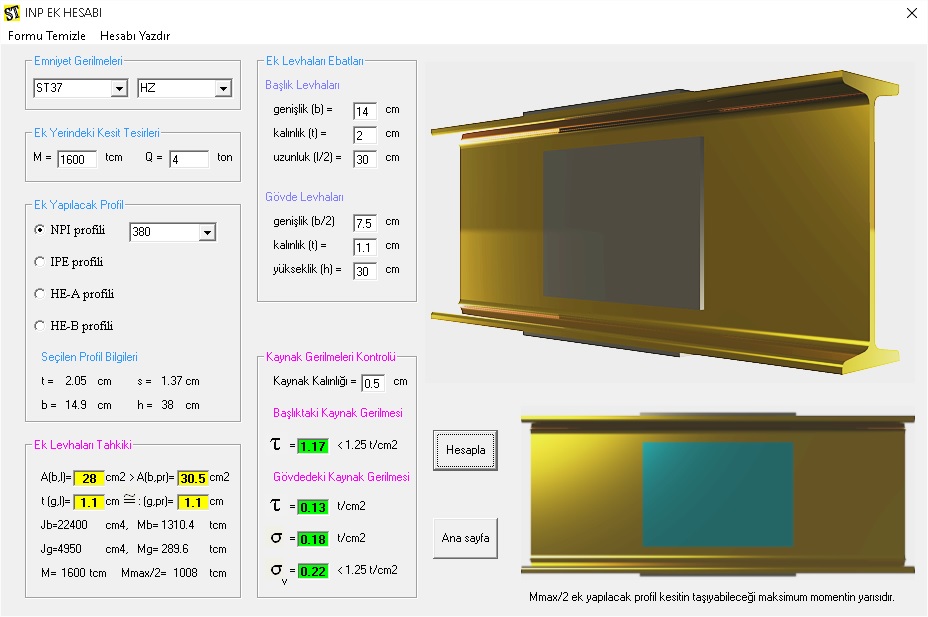
Task: Select the HE-B profili radio button
Action: tap(40, 325)
